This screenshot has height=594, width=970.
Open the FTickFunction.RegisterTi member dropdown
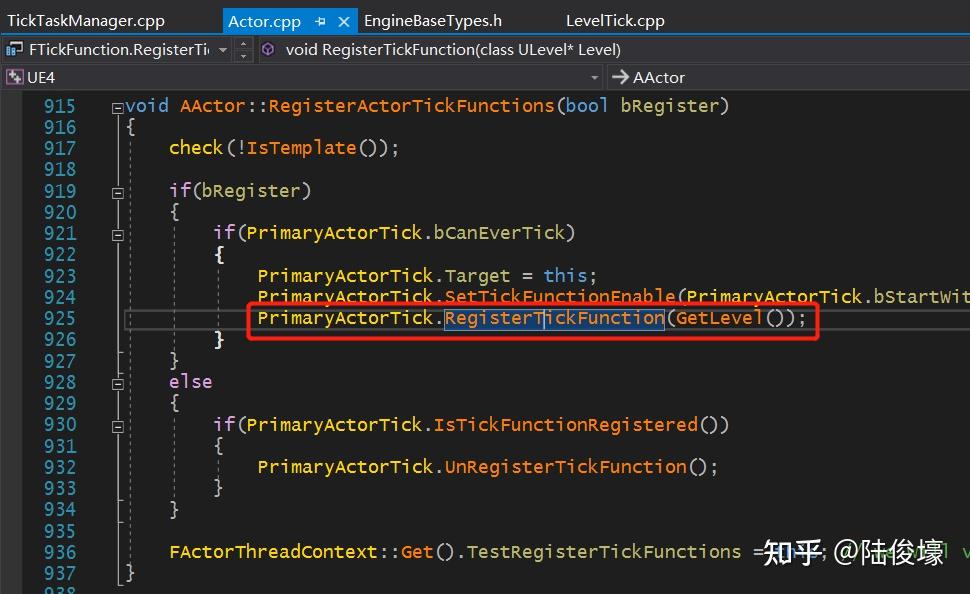[222, 48]
